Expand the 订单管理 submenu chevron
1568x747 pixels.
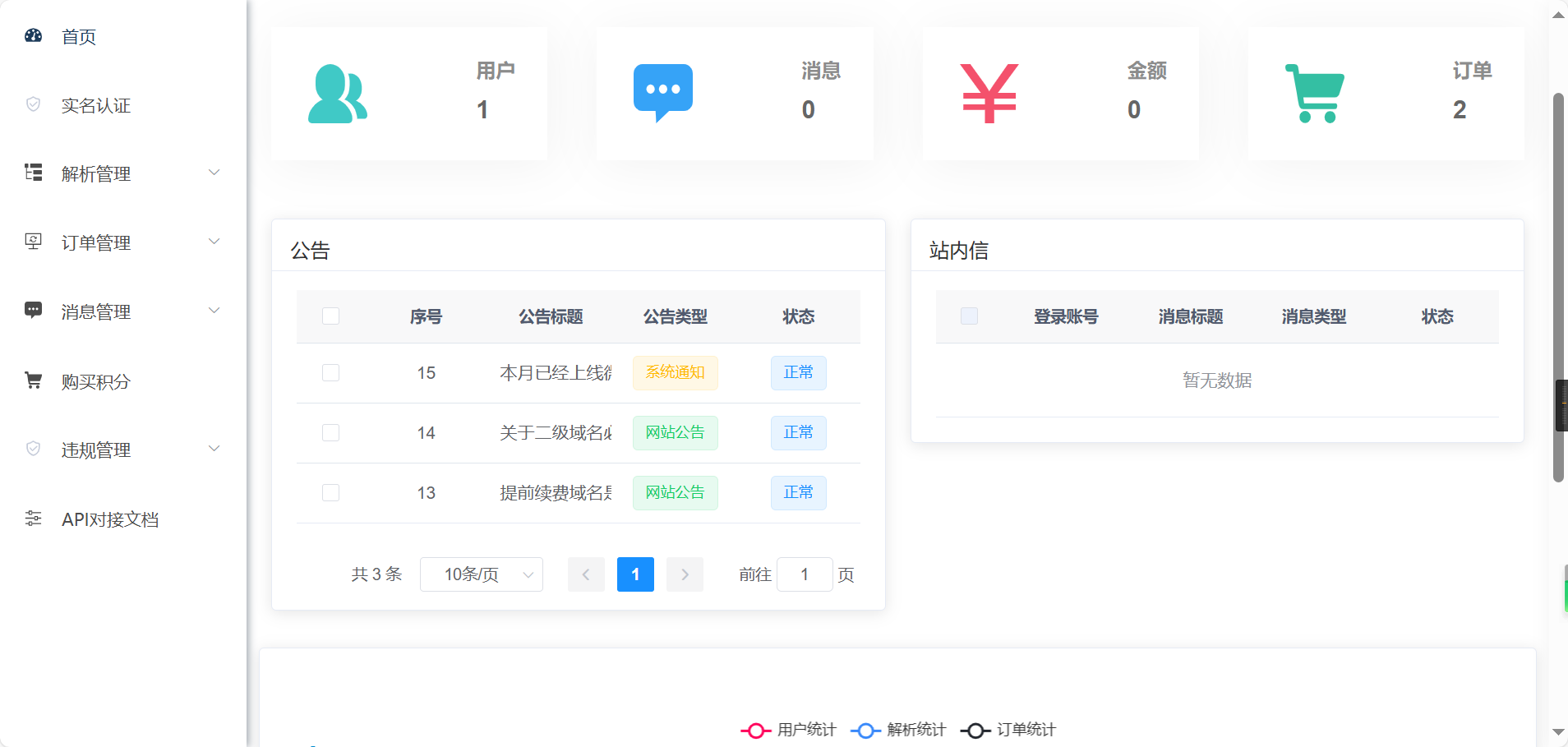pyautogui.click(x=214, y=242)
